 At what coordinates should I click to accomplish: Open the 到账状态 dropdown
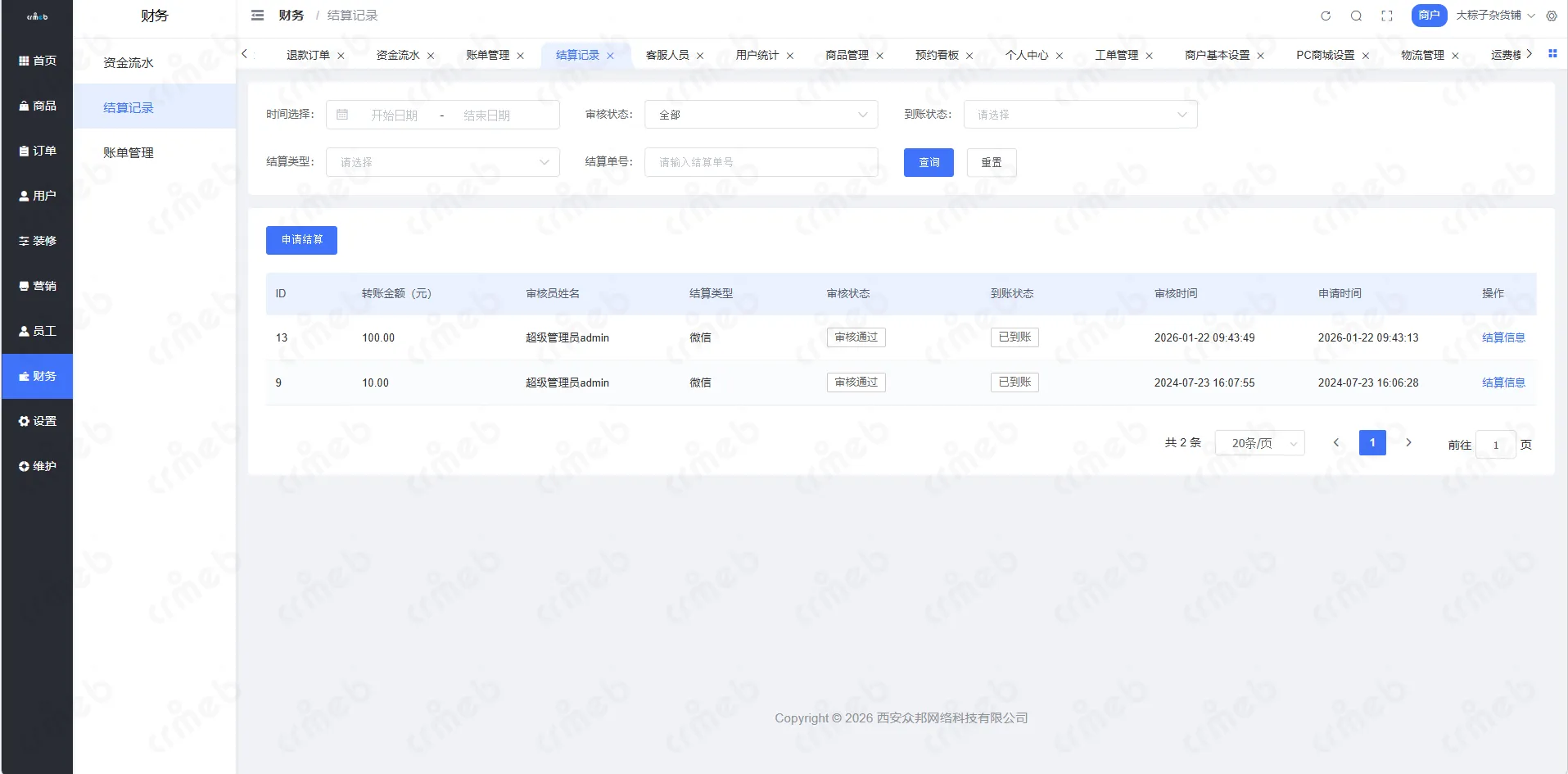pos(1081,115)
